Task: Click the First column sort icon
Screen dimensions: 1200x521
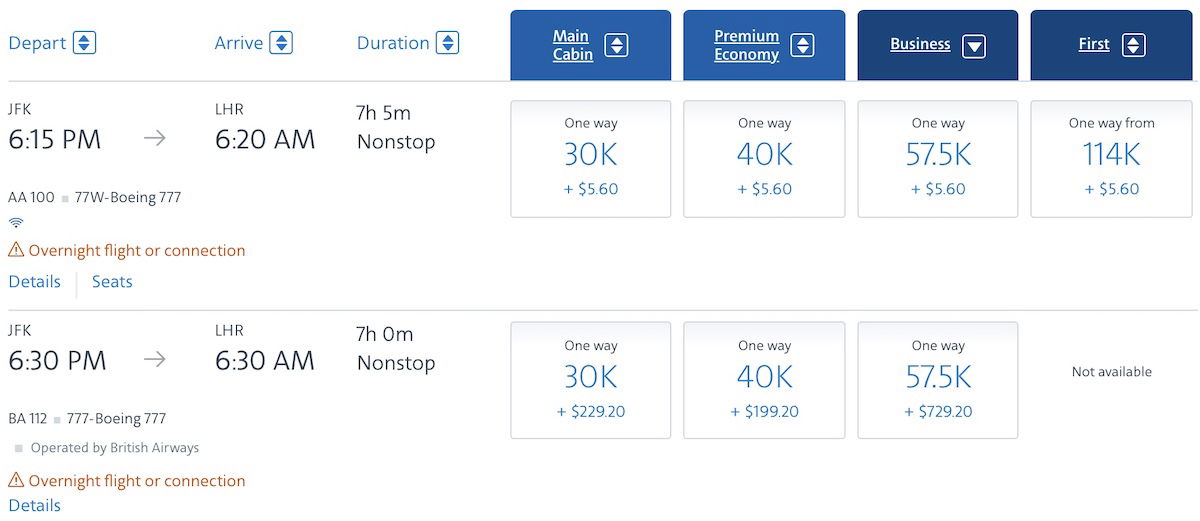Action: [1133, 45]
